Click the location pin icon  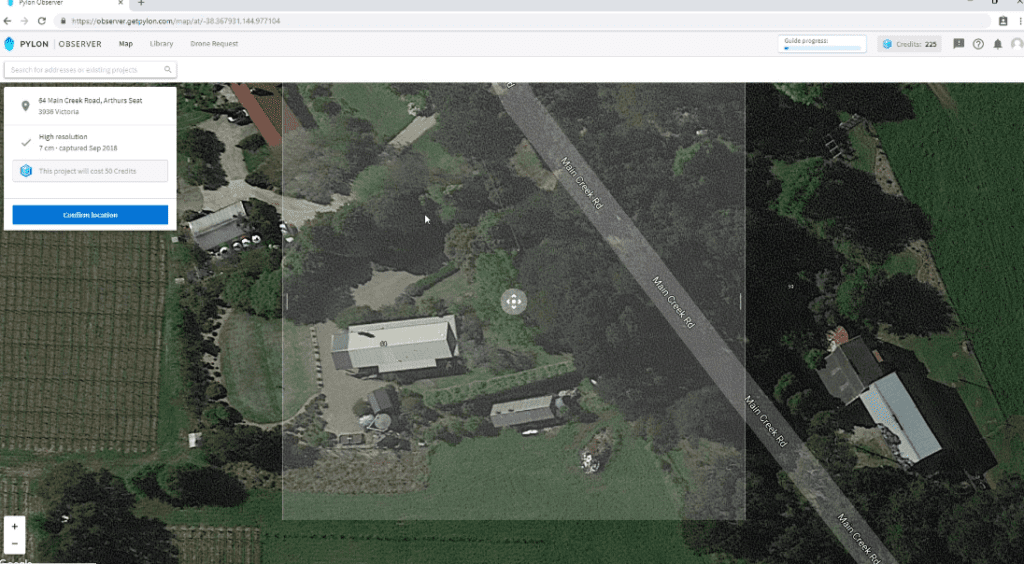pos(25,106)
